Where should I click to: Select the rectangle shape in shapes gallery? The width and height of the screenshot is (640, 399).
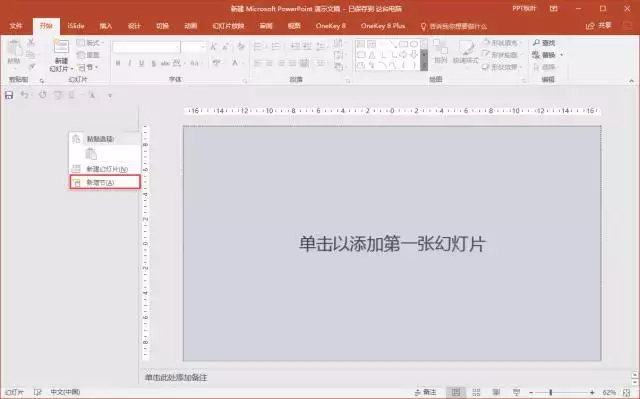coord(403,44)
